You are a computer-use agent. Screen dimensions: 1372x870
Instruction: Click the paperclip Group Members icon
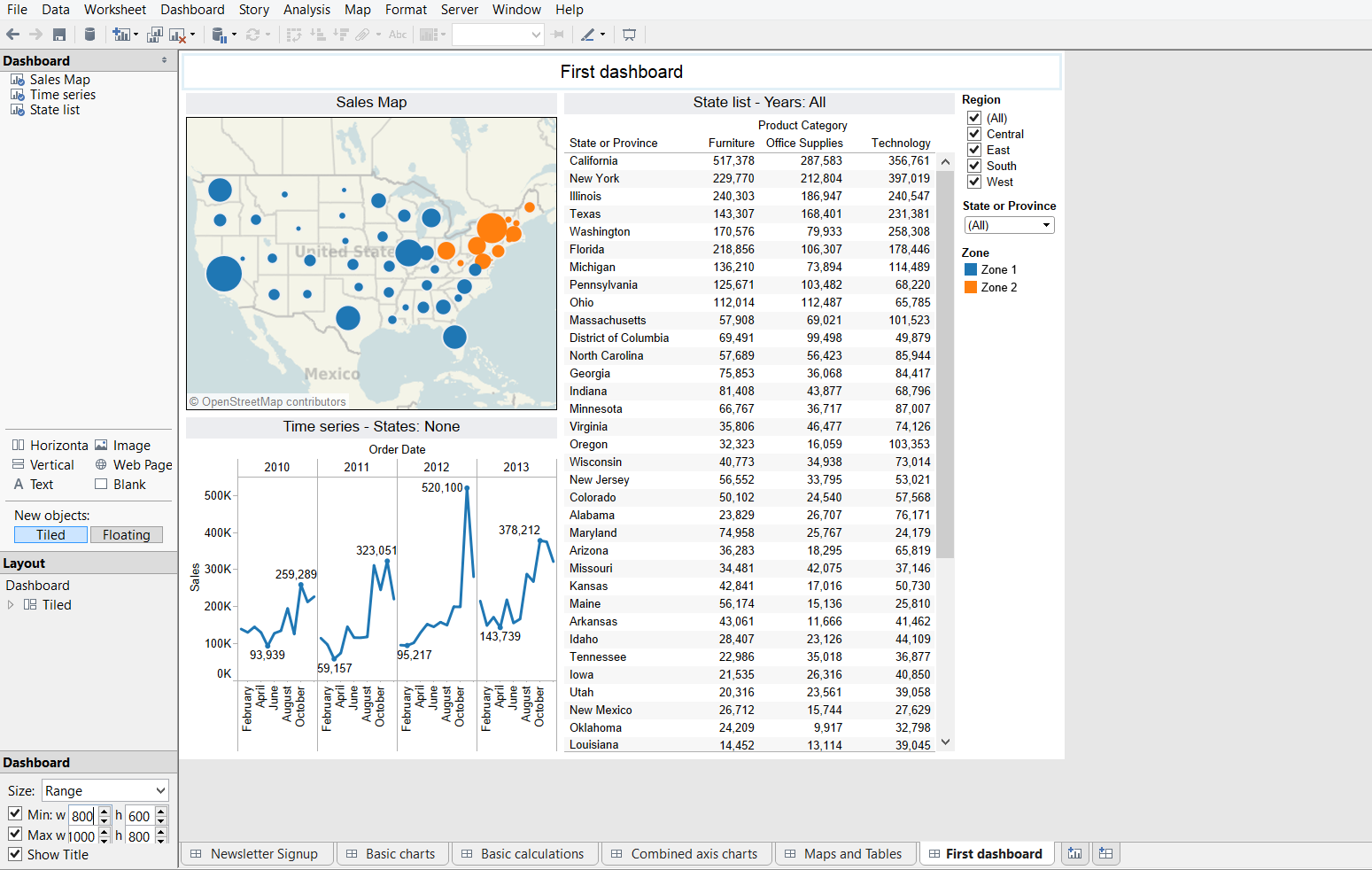(362, 35)
